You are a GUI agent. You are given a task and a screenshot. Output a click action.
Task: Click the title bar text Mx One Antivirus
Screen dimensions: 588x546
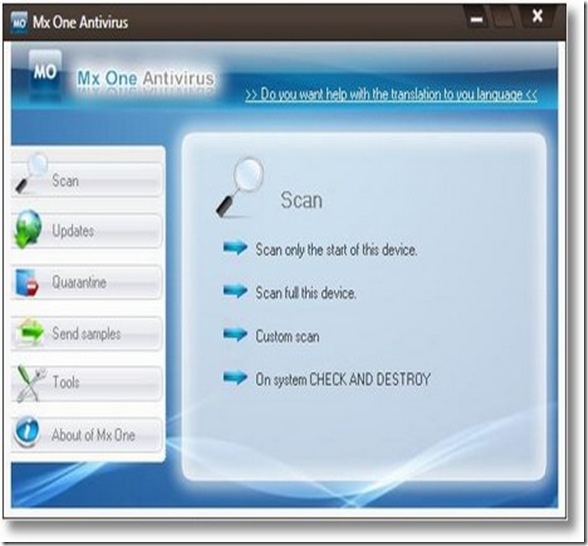point(80,22)
